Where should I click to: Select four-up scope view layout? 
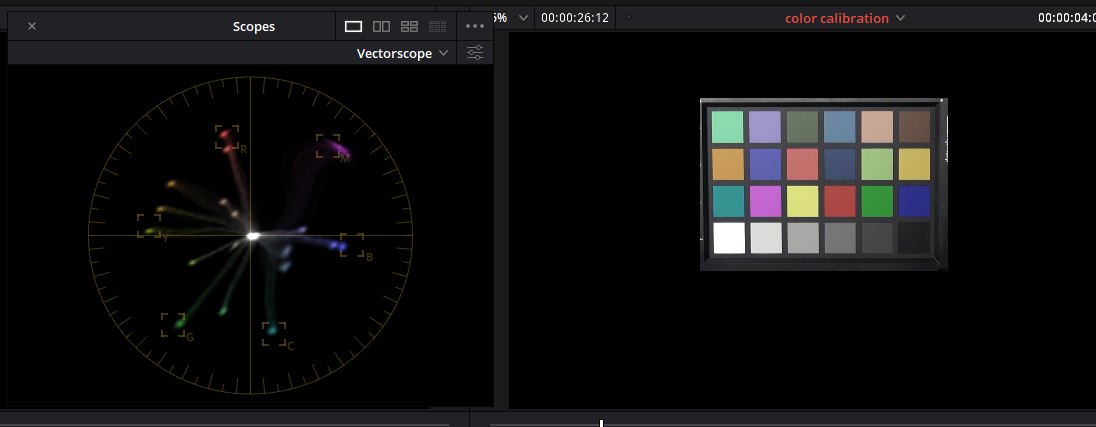[x=410, y=27]
